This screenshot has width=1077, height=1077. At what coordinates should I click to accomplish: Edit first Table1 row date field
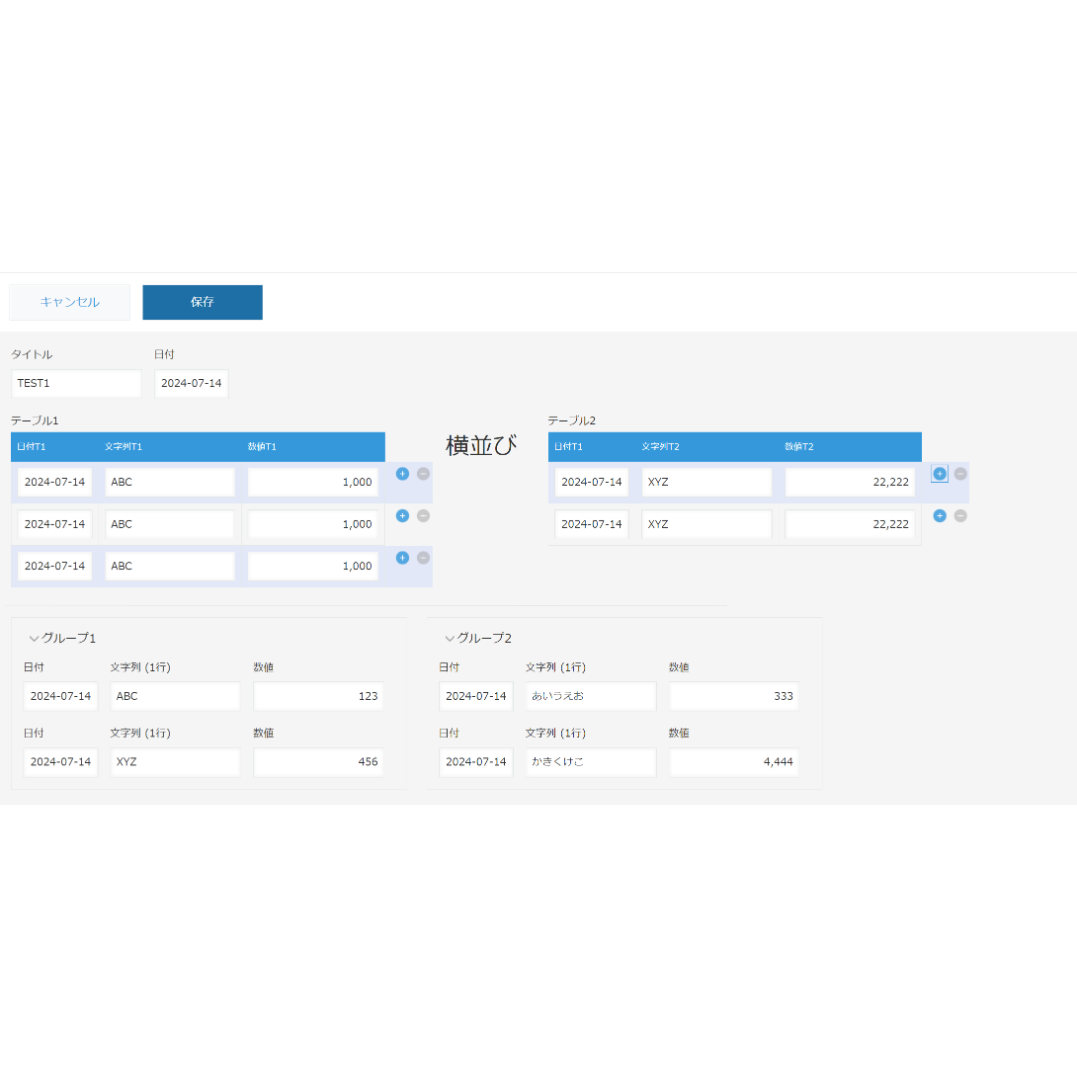55,482
